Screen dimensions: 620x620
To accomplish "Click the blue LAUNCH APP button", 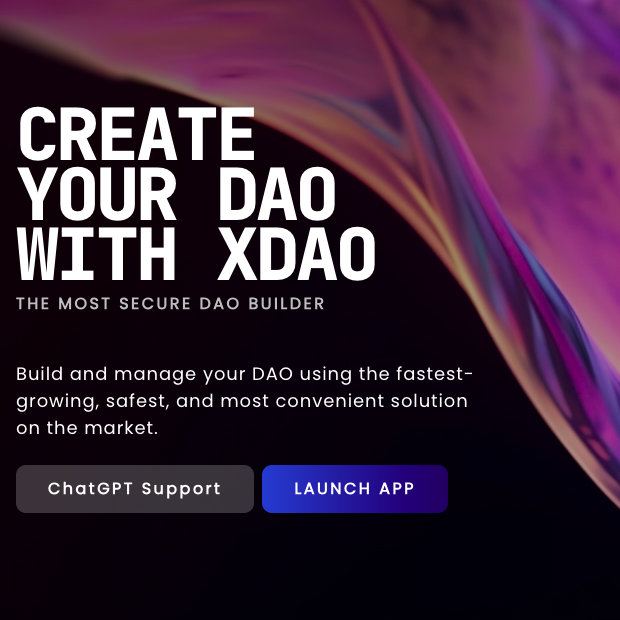I will point(355,489).
